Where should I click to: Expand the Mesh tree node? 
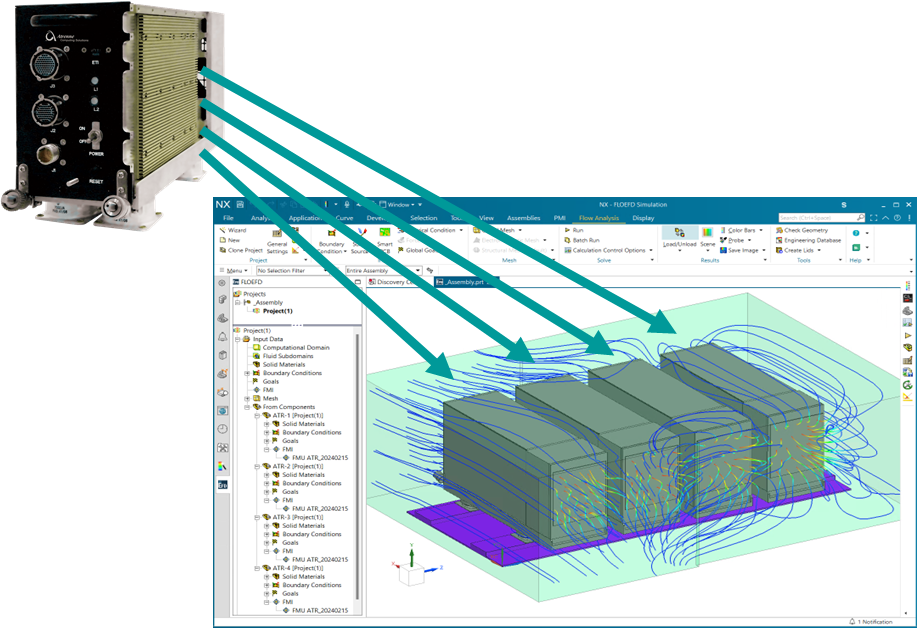pyautogui.click(x=247, y=399)
